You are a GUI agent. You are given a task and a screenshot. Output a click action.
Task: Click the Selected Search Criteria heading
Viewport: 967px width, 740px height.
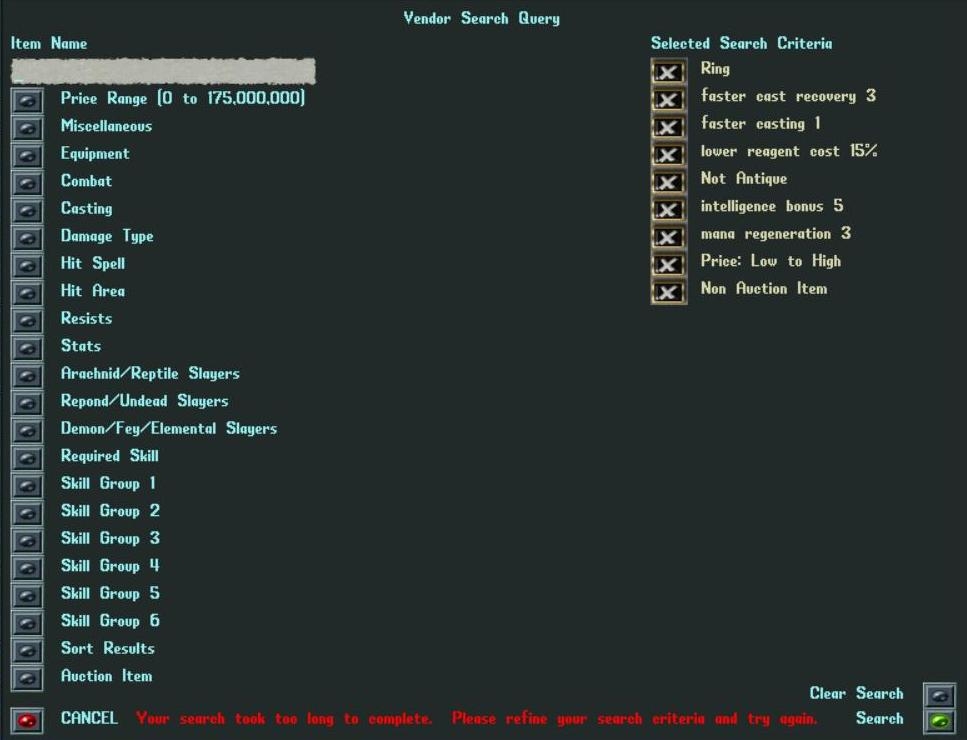point(741,44)
